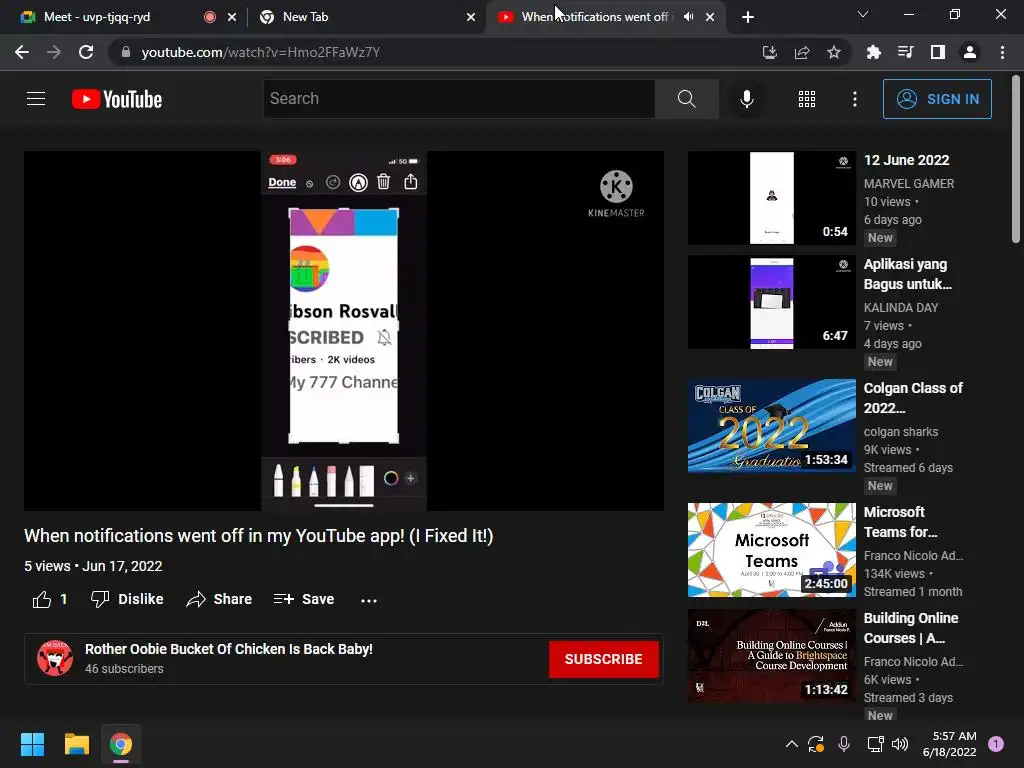Open media controls in Chrome toolbar
Screen dimensions: 1024x768
click(905, 52)
